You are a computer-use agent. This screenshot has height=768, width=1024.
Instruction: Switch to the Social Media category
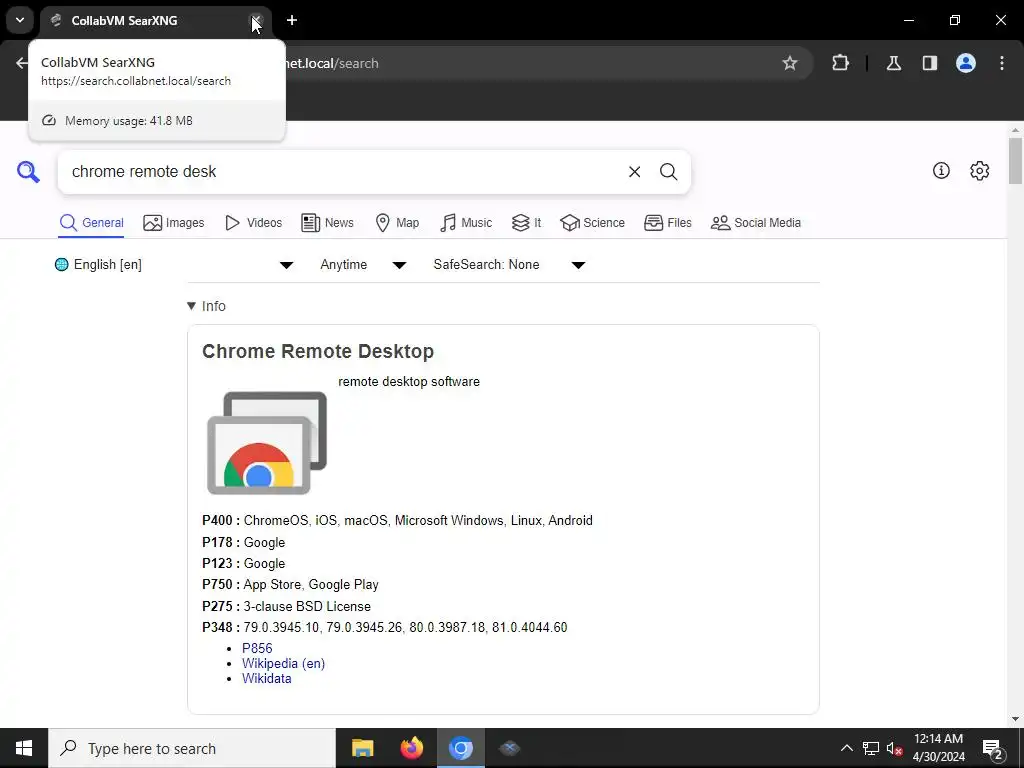click(x=756, y=223)
